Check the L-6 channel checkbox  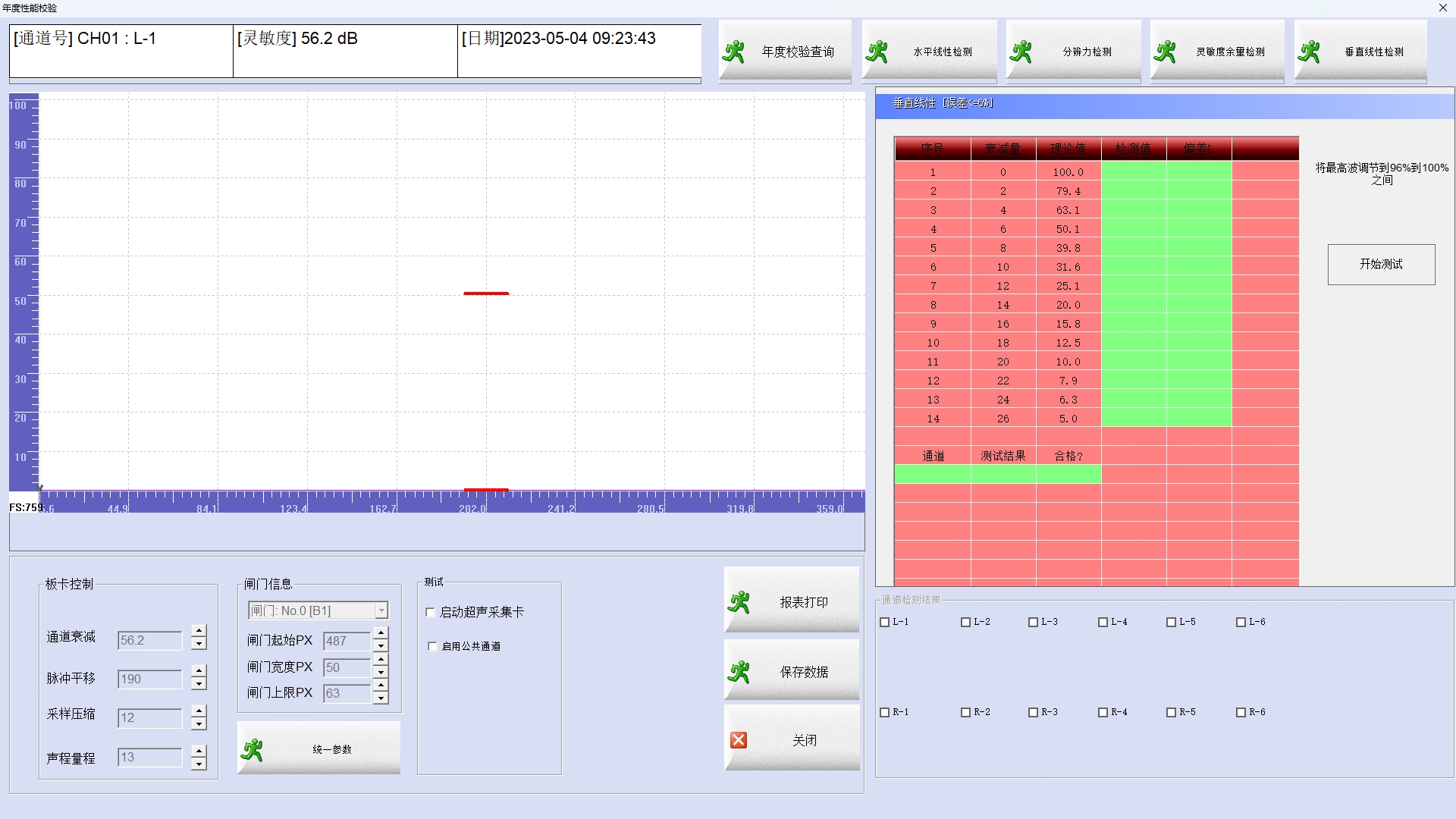point(1241,622)
